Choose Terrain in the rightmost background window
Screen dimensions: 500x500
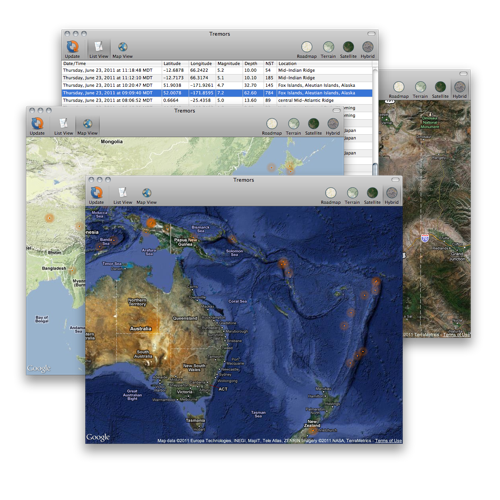420,90
